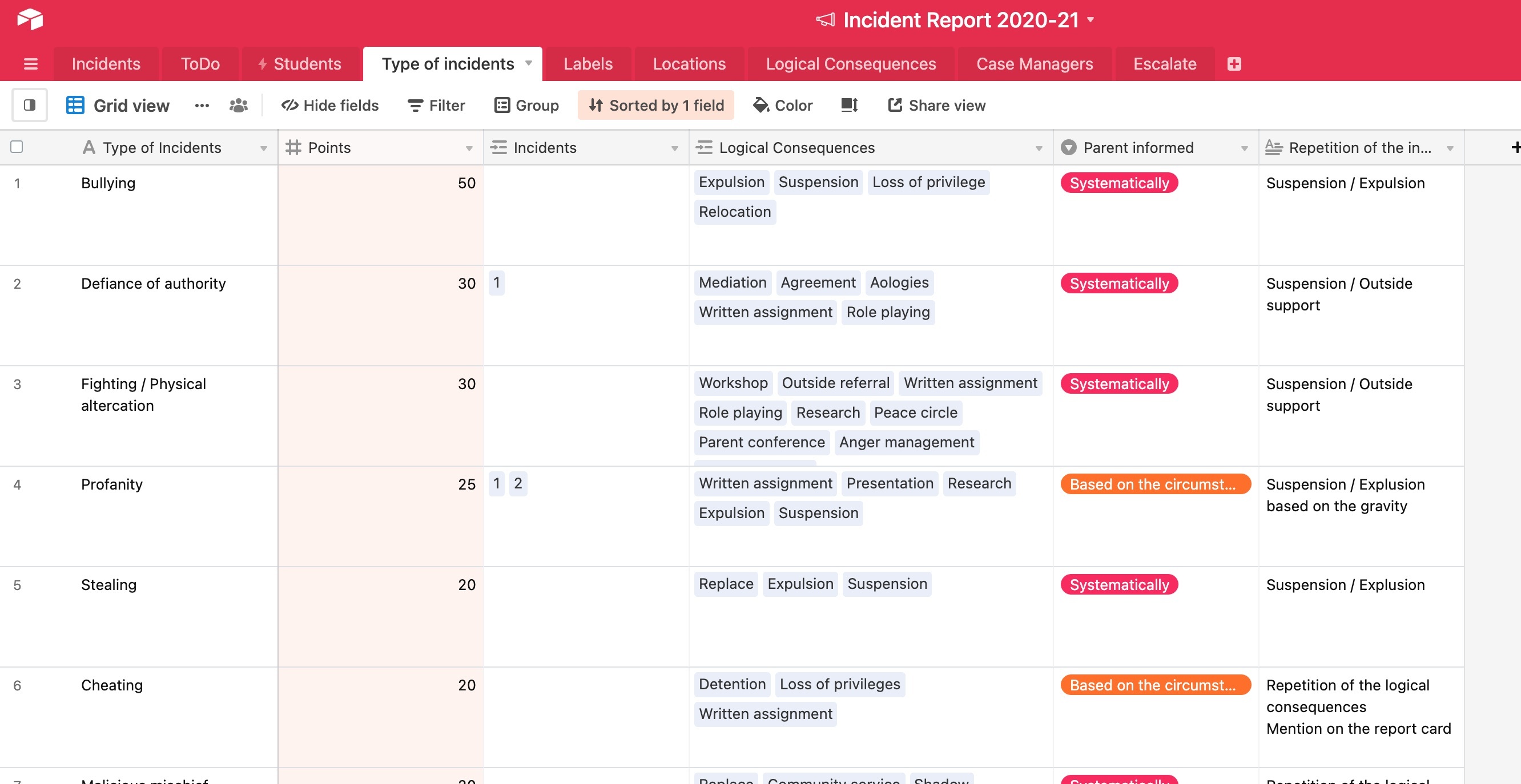The width and height of the screenshot is (1521, 784).
Task: Open Sorted by 1 field settings
Action: (x=656, y=105)
